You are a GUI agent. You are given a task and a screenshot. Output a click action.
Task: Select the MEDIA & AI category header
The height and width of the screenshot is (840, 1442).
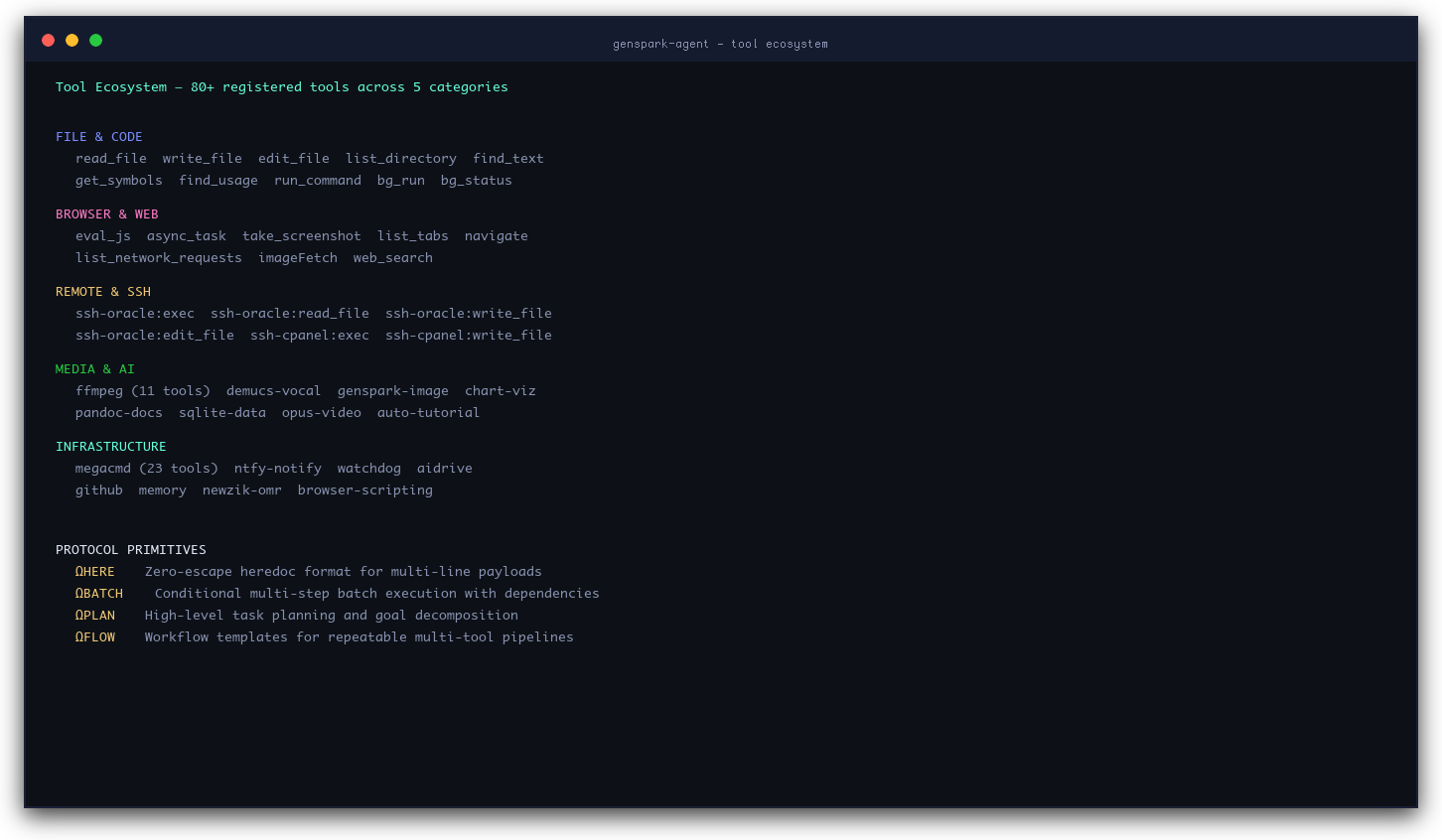coord(94,368)
